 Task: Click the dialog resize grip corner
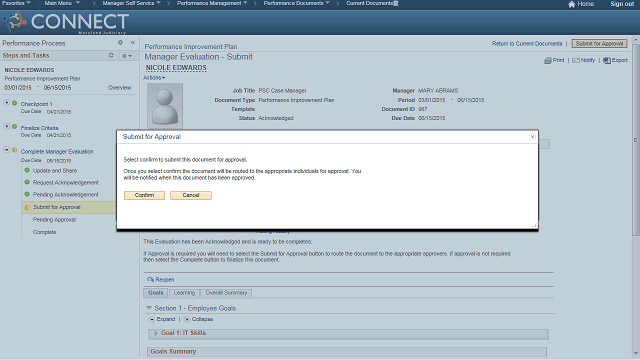[535, 225]
